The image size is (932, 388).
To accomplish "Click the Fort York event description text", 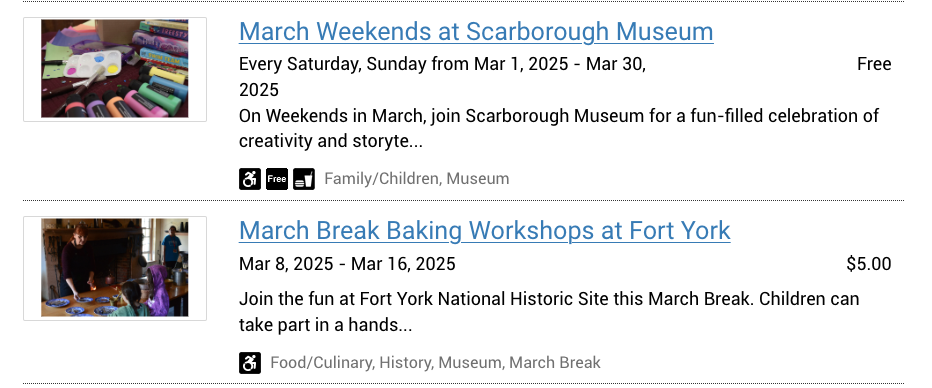I will [x=549, y=311].
